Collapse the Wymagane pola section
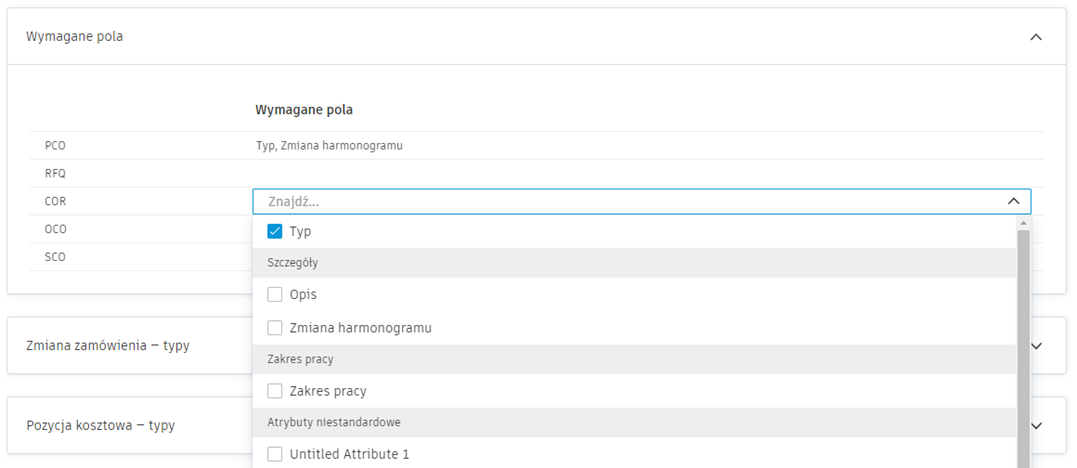1077x468 pixels. (x=1035, y=37)
